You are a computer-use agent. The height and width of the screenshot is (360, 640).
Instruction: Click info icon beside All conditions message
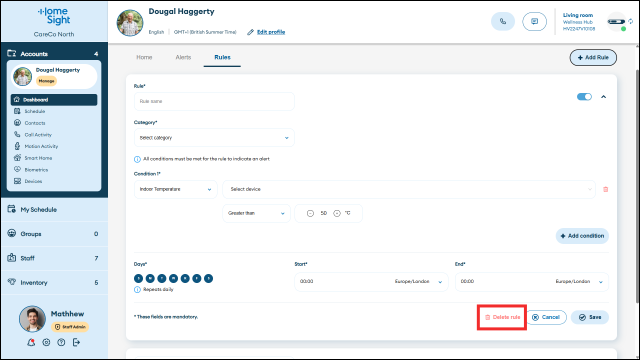[137, 159]
